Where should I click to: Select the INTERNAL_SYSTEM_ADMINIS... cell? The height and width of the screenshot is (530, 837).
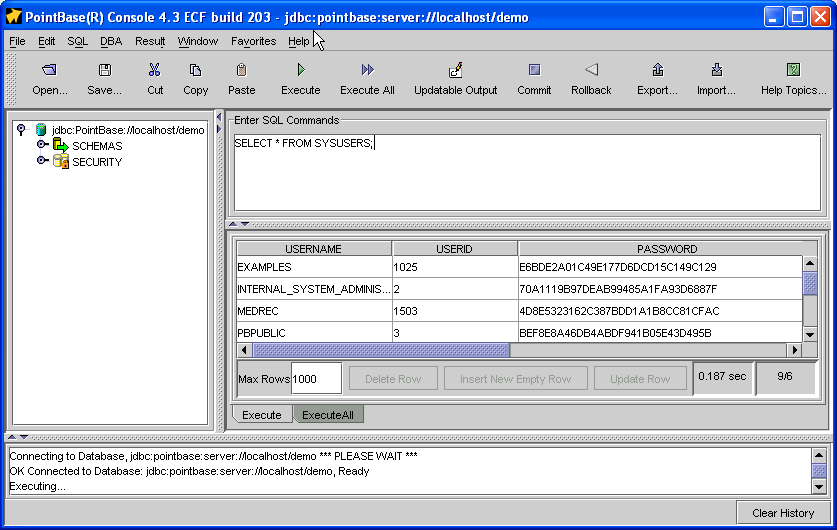click(314, 289)
